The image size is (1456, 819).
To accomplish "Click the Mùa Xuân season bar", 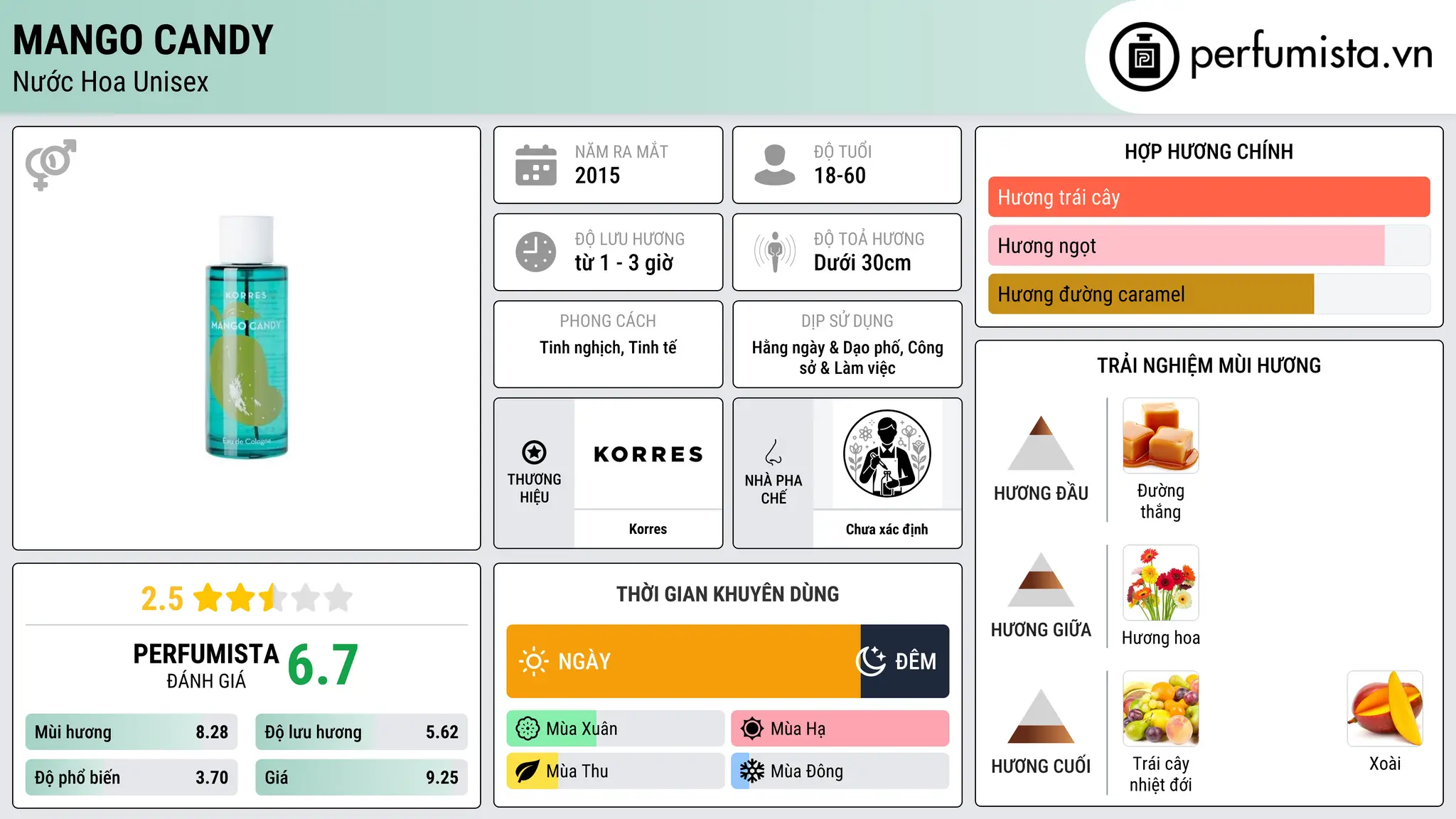I will (x=616, y=729).
